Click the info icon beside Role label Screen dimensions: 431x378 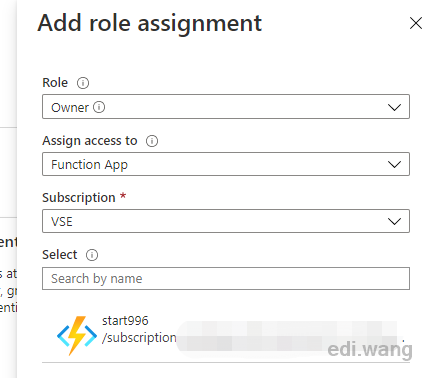[x=83, y=83]
